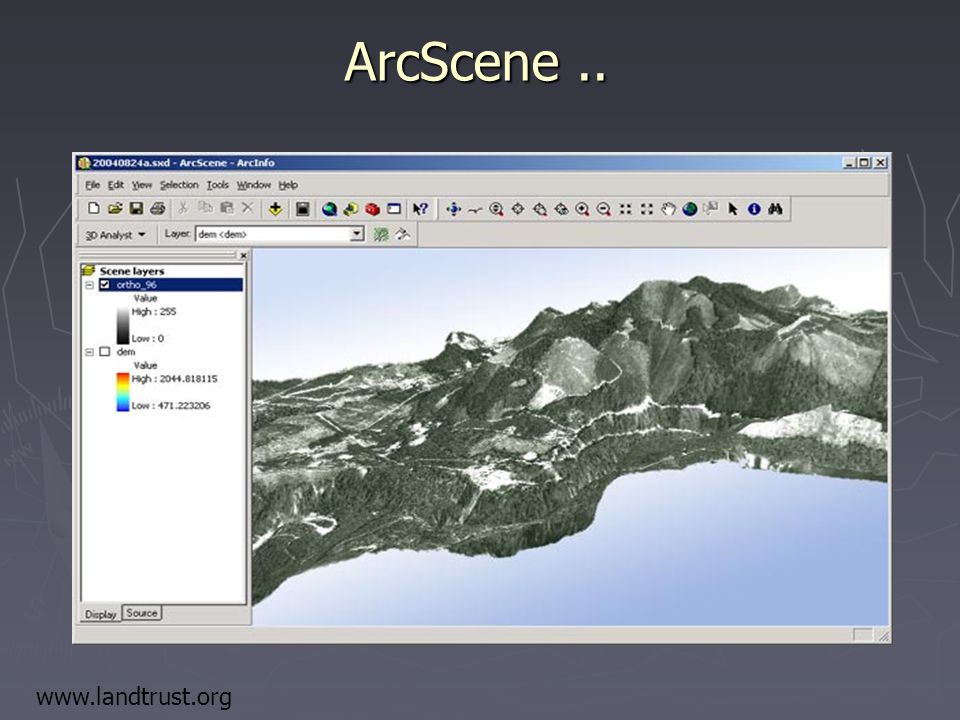Click the 'High : 255' legend text
The width and height of the screenshot is (960, 720).
point(154,312)
